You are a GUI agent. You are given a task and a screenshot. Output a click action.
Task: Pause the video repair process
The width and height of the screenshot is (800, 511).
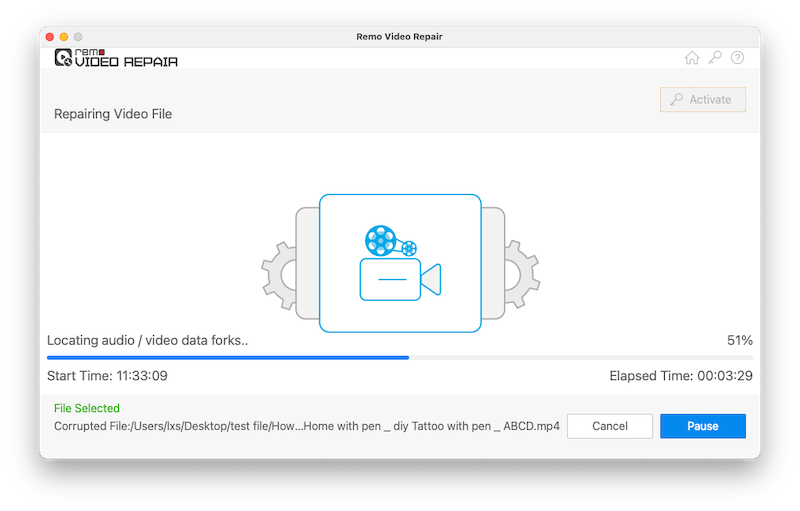pos(702,426)
